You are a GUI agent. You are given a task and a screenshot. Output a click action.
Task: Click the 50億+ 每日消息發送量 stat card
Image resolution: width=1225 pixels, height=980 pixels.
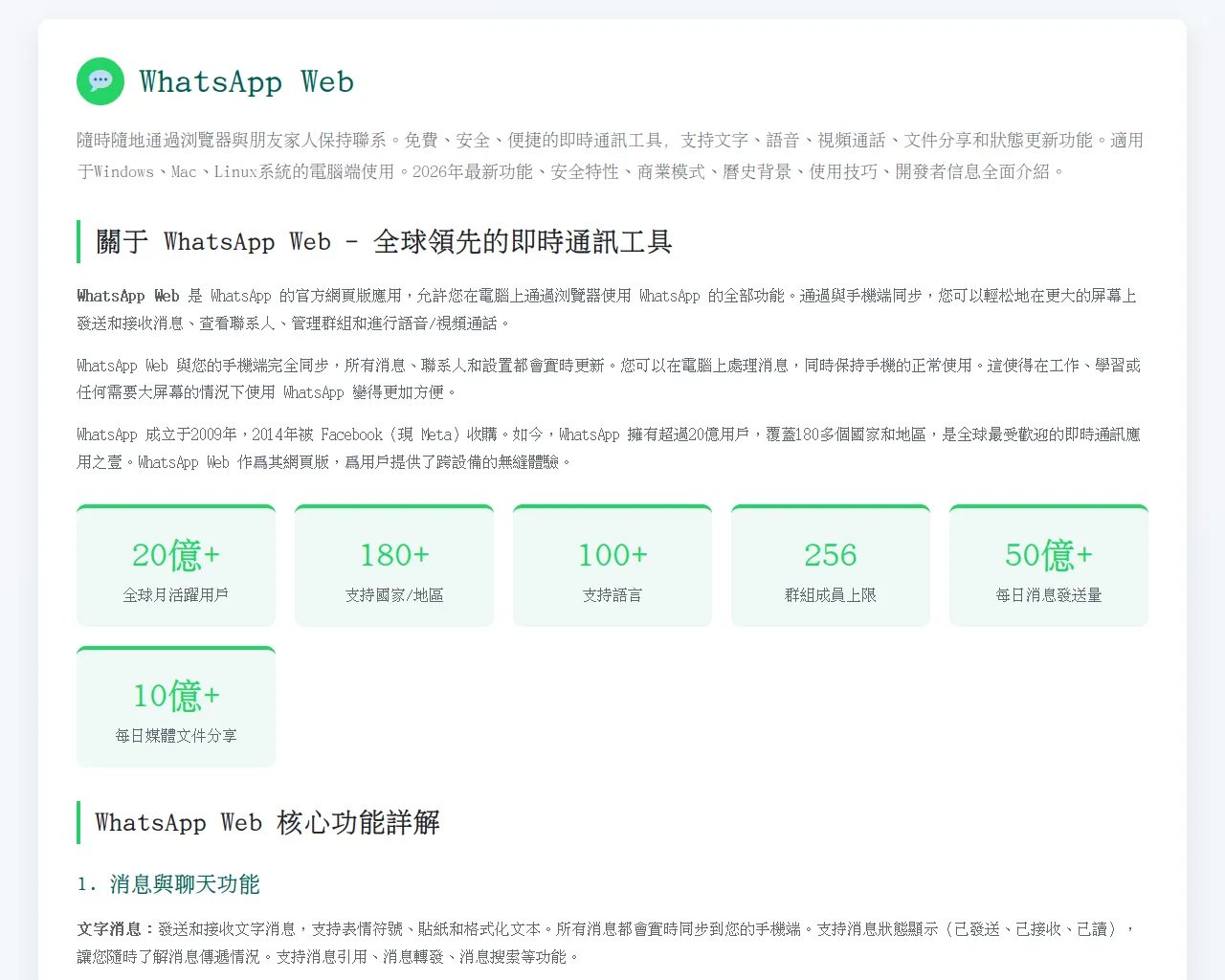[x=1049, y=566]
